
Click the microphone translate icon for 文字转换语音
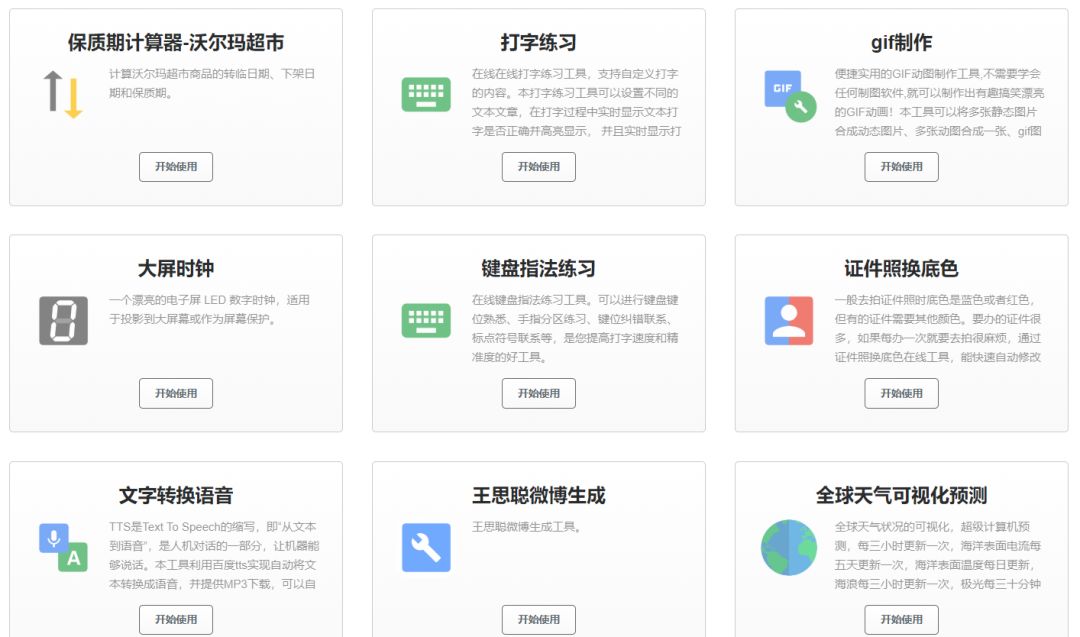click(63, 547)
